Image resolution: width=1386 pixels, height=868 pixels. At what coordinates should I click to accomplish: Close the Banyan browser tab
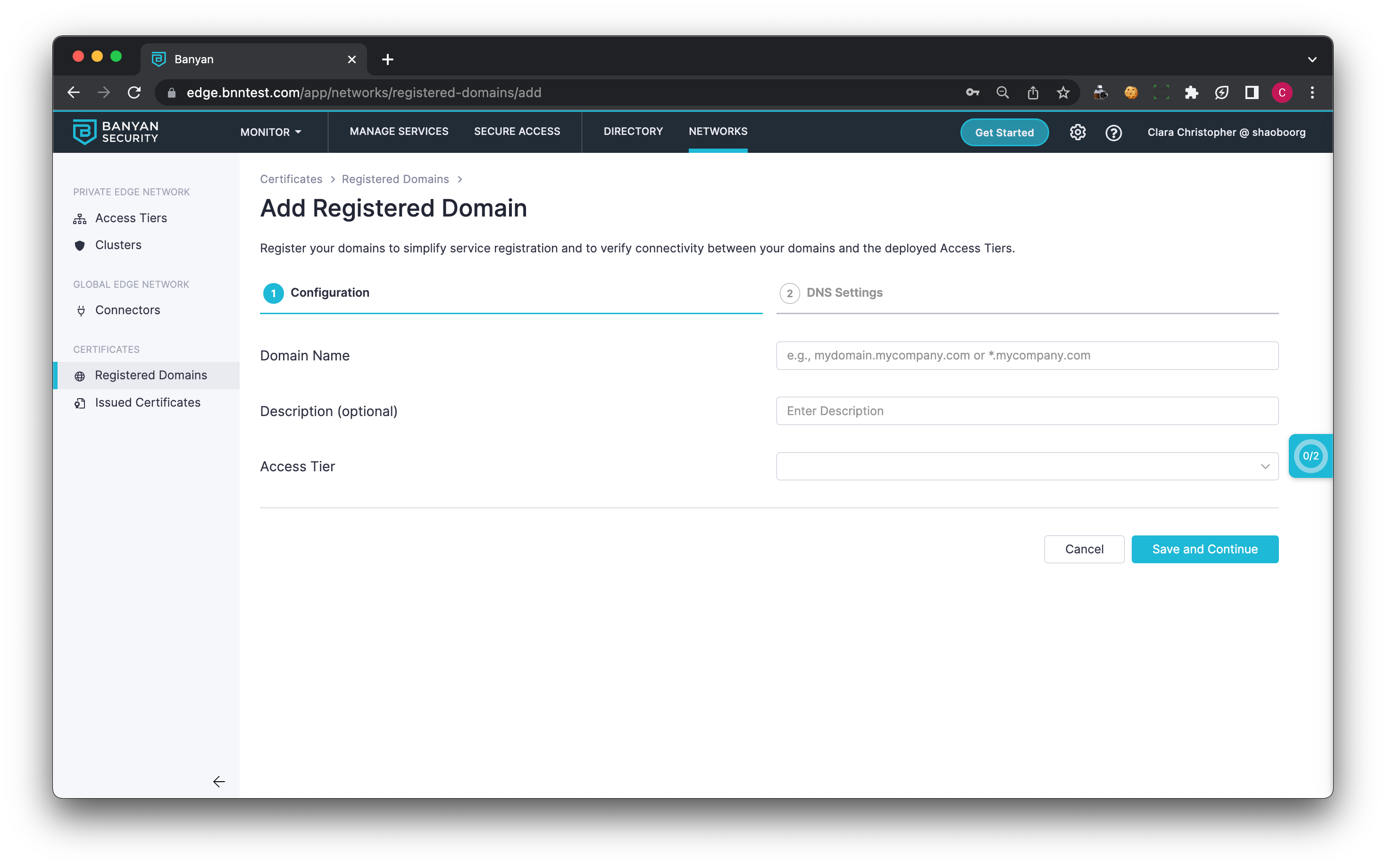[352, 59]
